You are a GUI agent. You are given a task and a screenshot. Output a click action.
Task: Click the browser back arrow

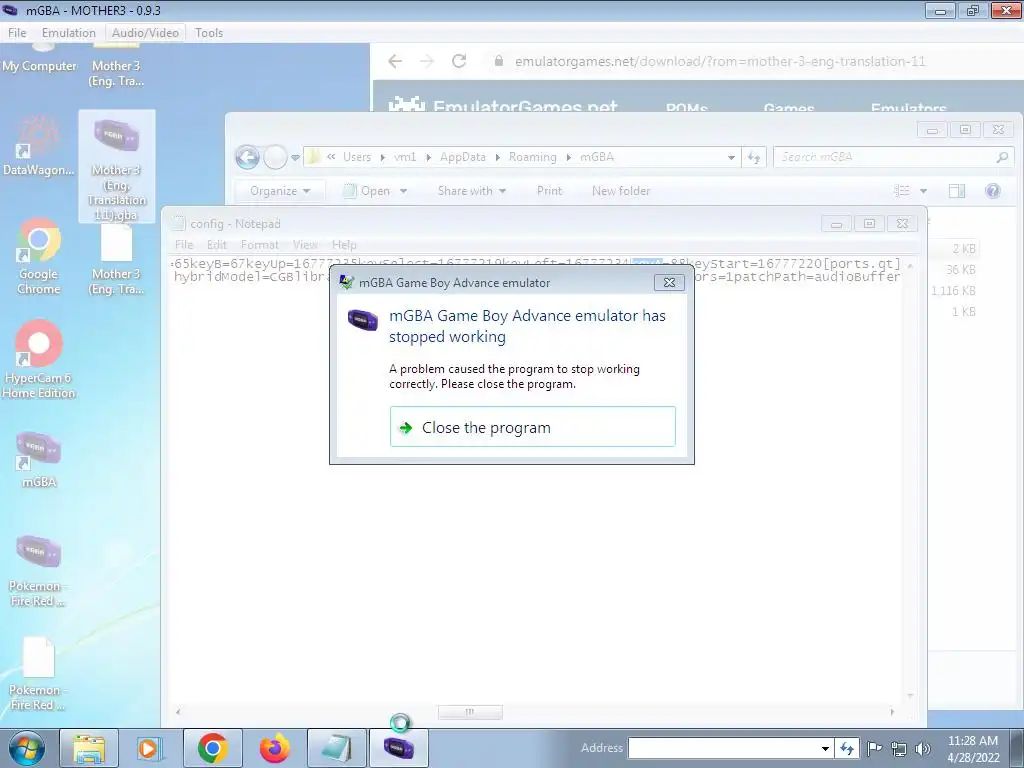click(x=395, y=61)
